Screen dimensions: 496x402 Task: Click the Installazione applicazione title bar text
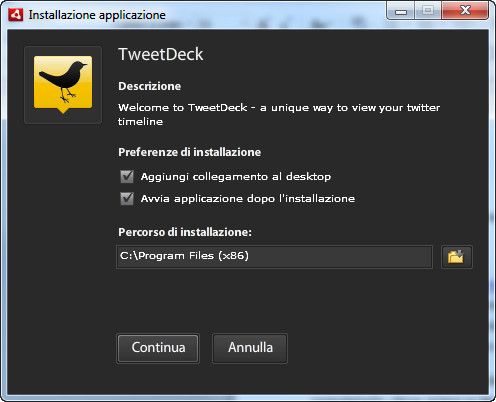(x=97, y=15)
